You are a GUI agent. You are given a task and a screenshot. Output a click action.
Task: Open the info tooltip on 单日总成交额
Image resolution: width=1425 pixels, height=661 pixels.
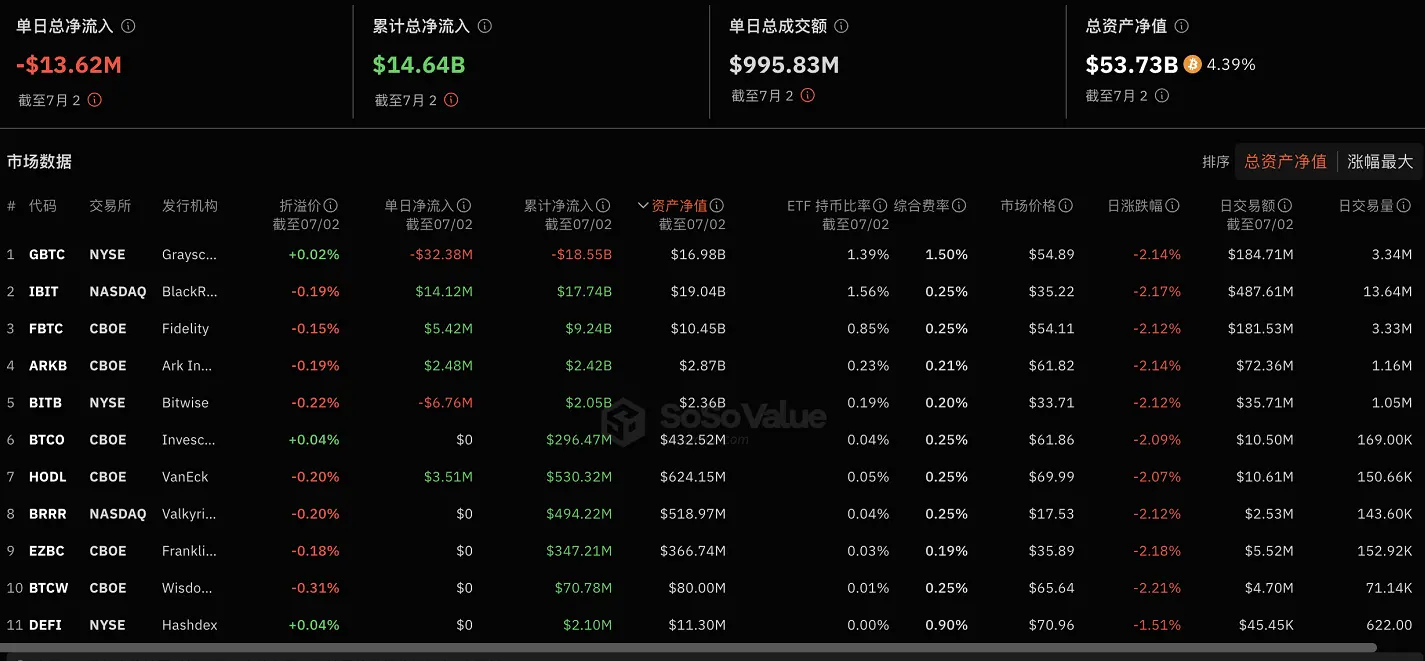coord(843,27)
